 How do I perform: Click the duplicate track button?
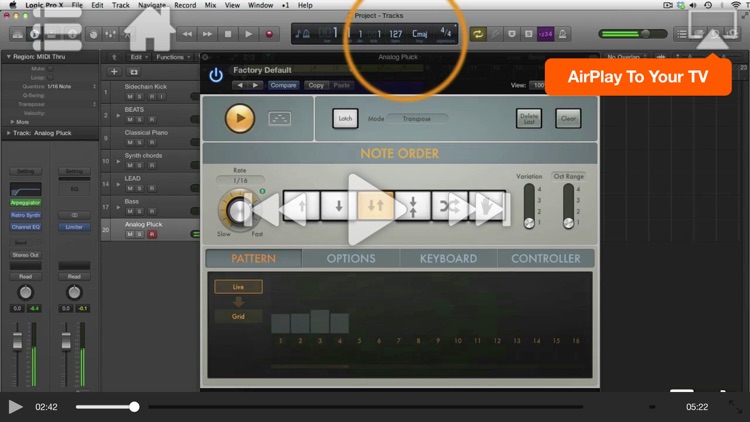(x=134, y=72)
